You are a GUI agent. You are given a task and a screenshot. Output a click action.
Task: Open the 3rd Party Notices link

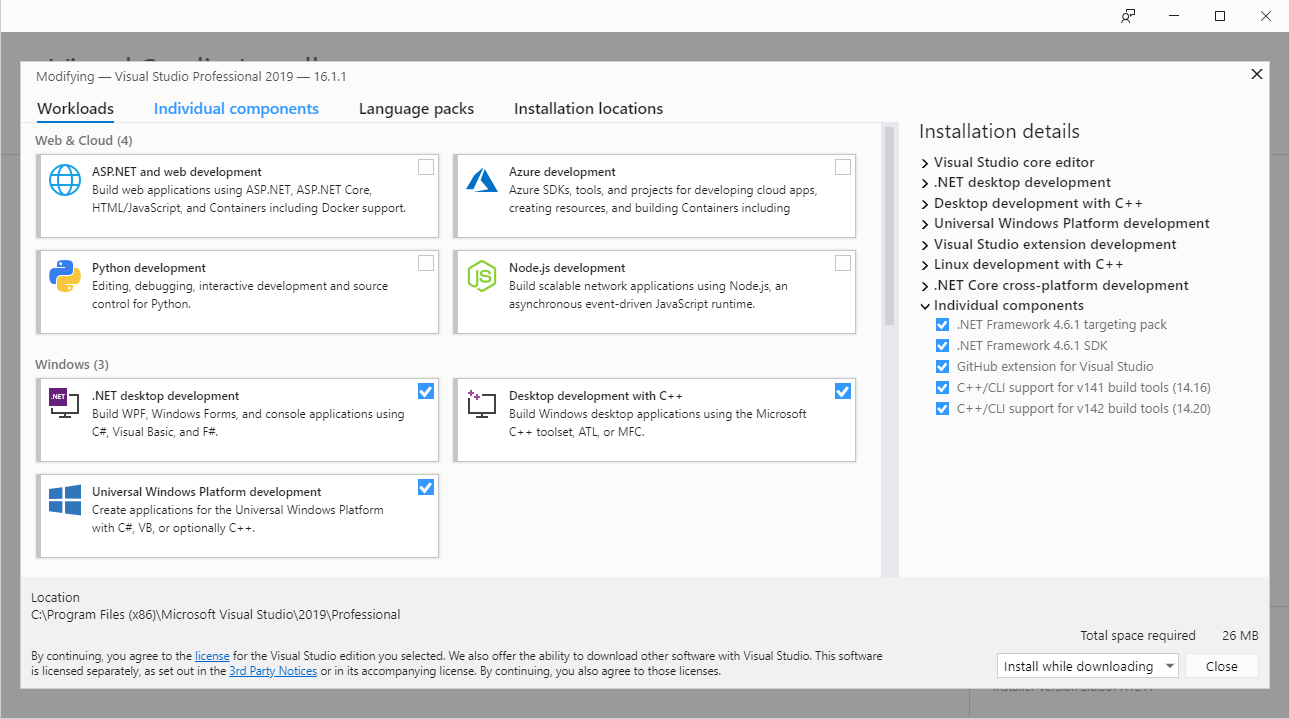273,671
